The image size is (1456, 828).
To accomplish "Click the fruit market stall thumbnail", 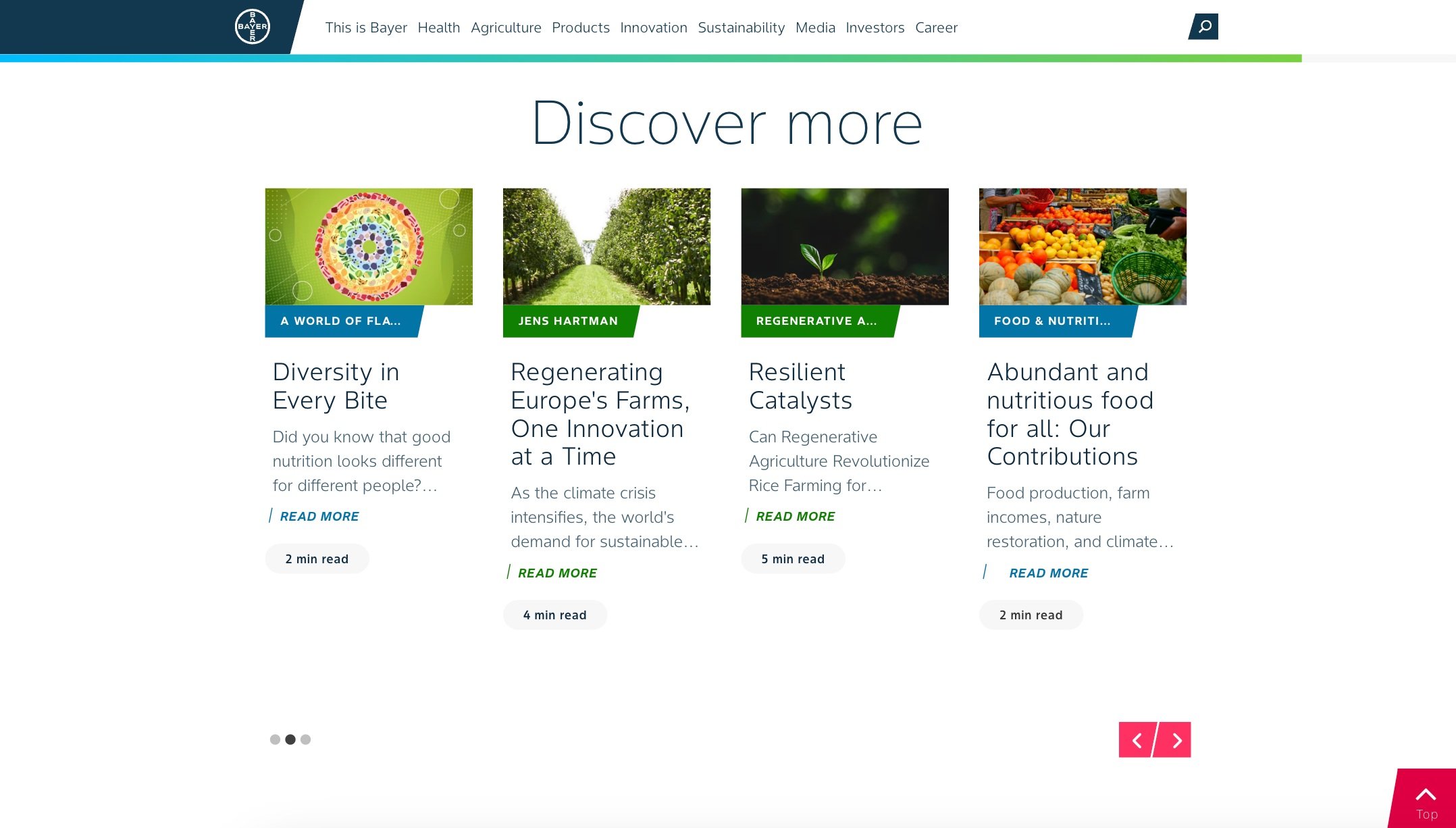I will click(x=1083, y=247).
